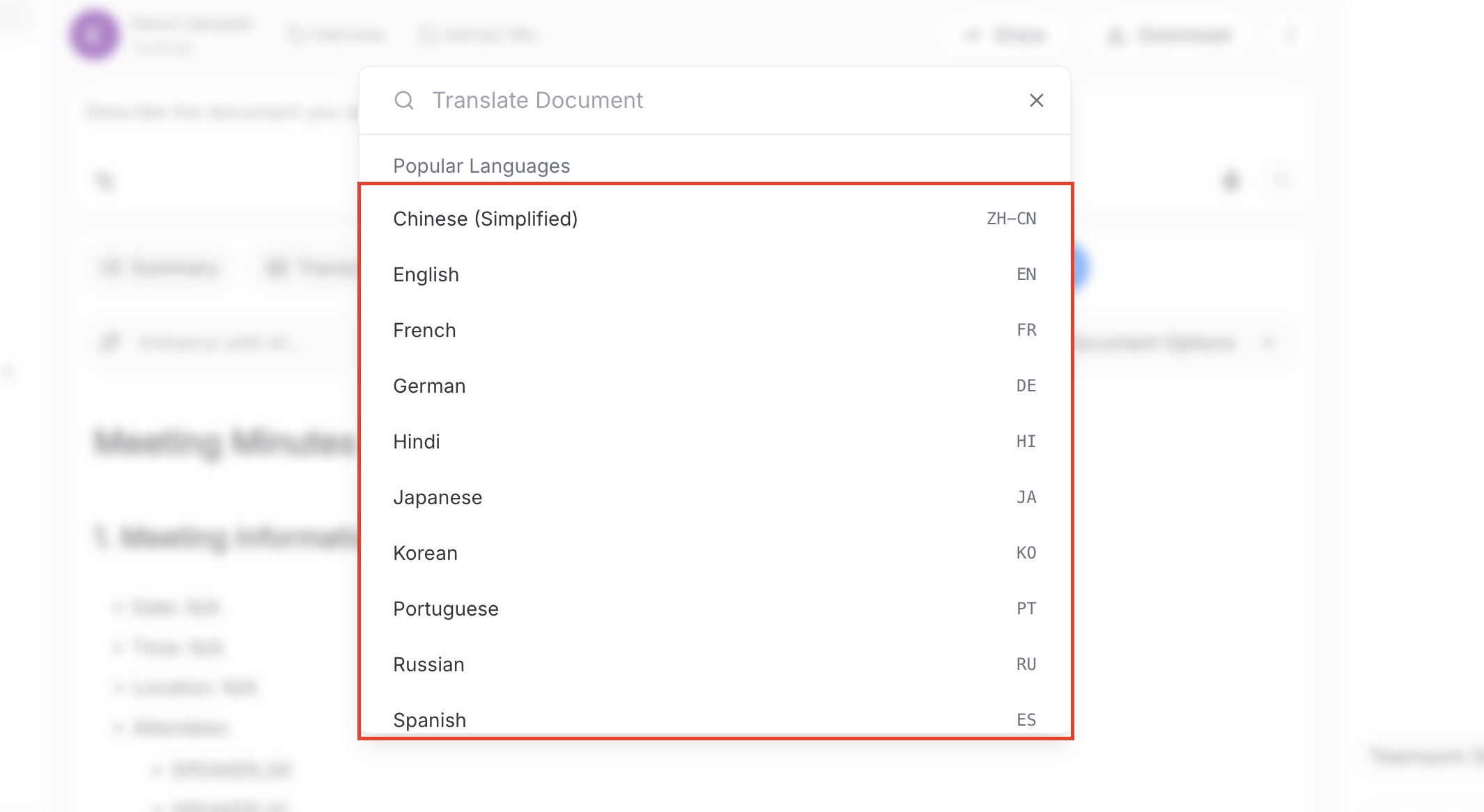
Task: Select Chinese (Simplified) as target language
Action: pos(714,218)
